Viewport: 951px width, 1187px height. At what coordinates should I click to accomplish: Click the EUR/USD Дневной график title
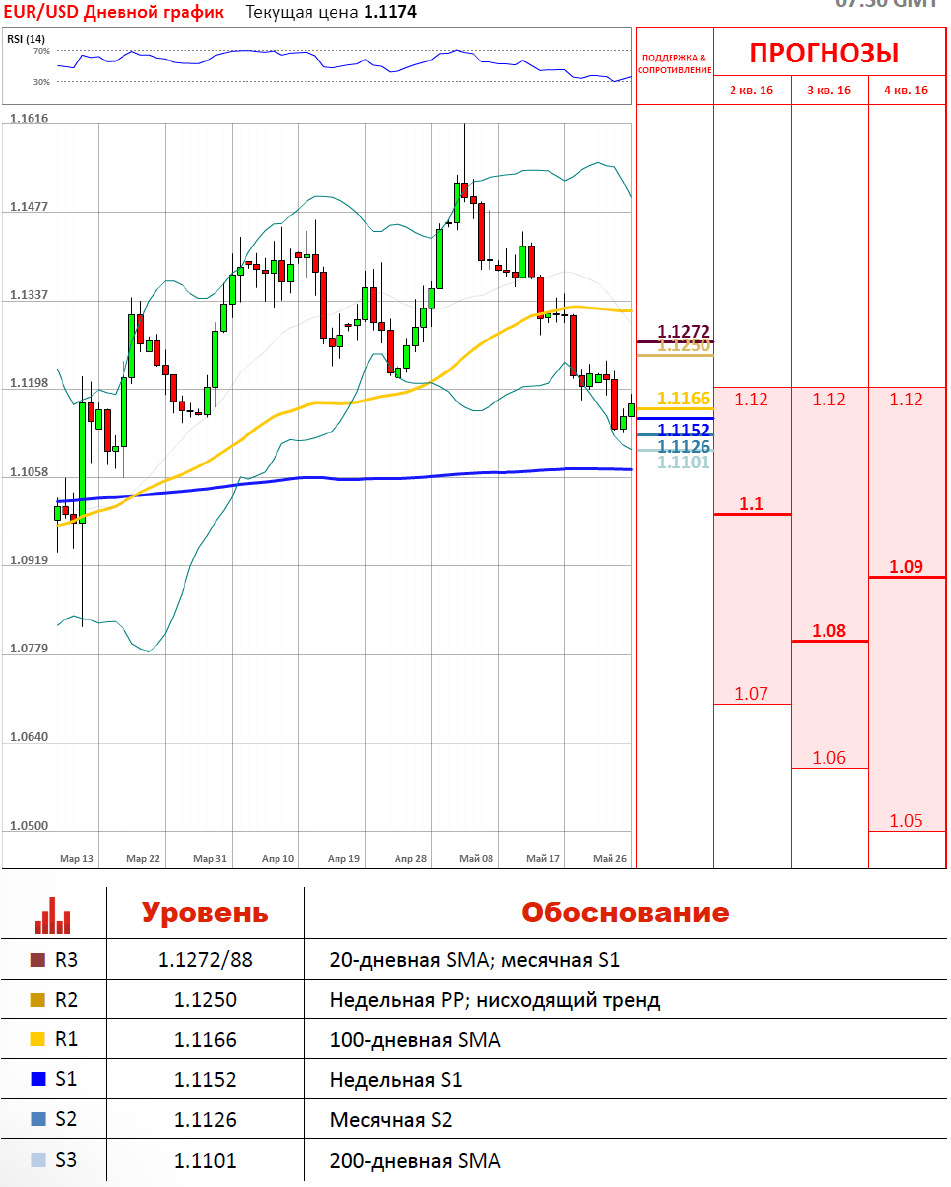click(114, 12)
